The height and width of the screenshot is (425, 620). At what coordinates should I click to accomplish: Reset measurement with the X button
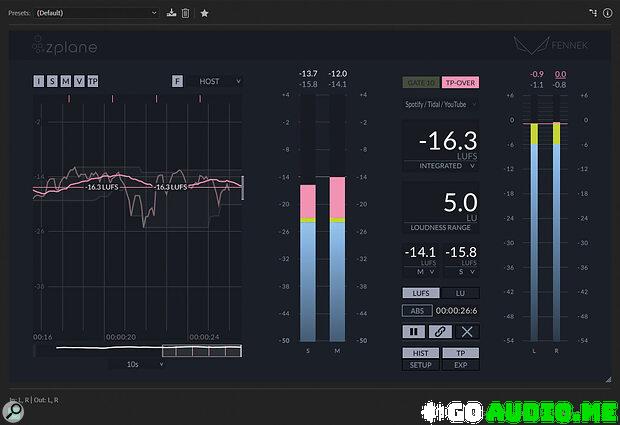[467, 331]
